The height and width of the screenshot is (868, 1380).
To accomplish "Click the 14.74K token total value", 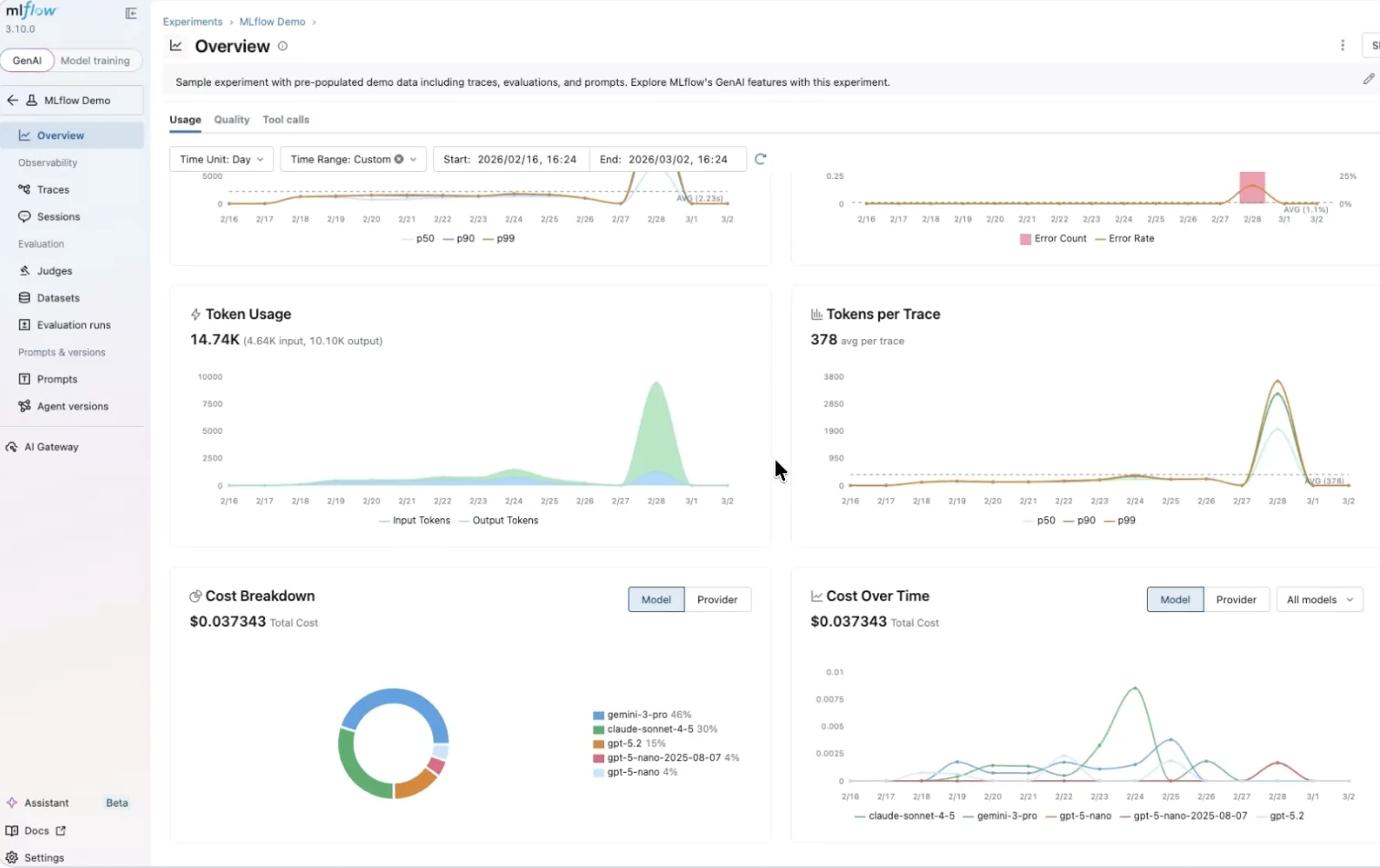I will coord(215,340).
